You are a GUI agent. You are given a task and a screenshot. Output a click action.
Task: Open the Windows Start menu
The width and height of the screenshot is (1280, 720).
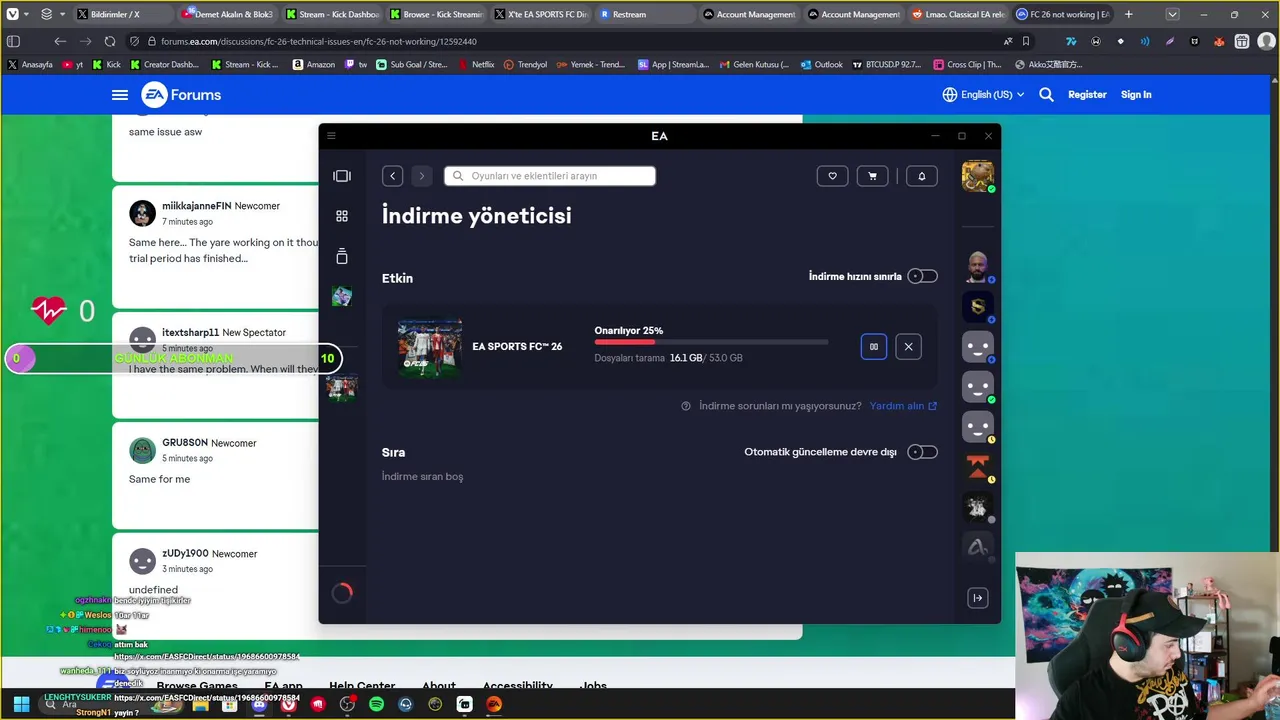(21, 704)
